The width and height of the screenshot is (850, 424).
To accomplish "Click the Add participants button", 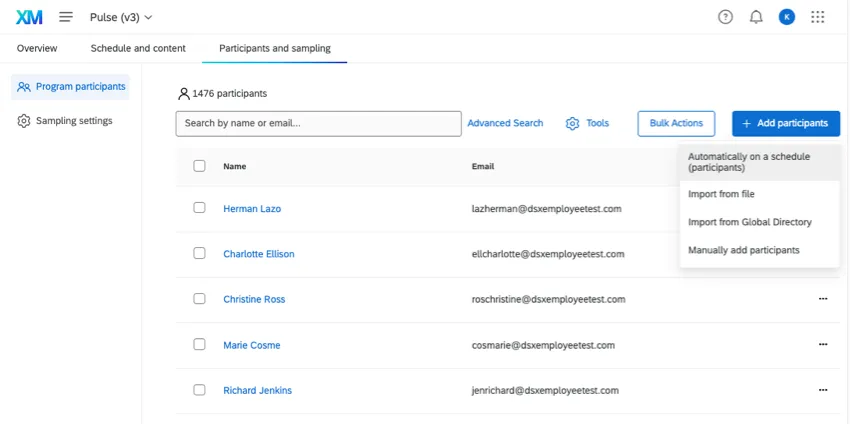I will tap(785, 123).
